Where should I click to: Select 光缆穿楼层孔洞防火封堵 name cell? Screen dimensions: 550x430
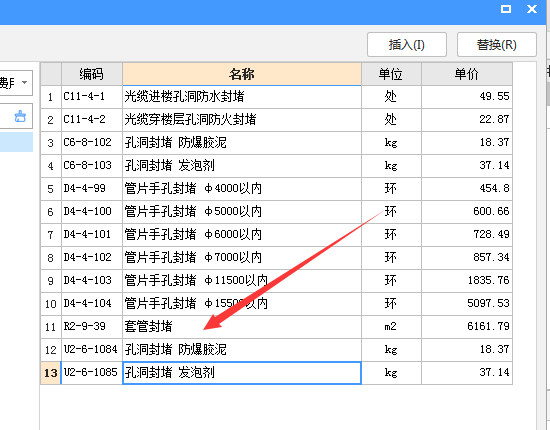pyautogui.click(x=242, y=120)
